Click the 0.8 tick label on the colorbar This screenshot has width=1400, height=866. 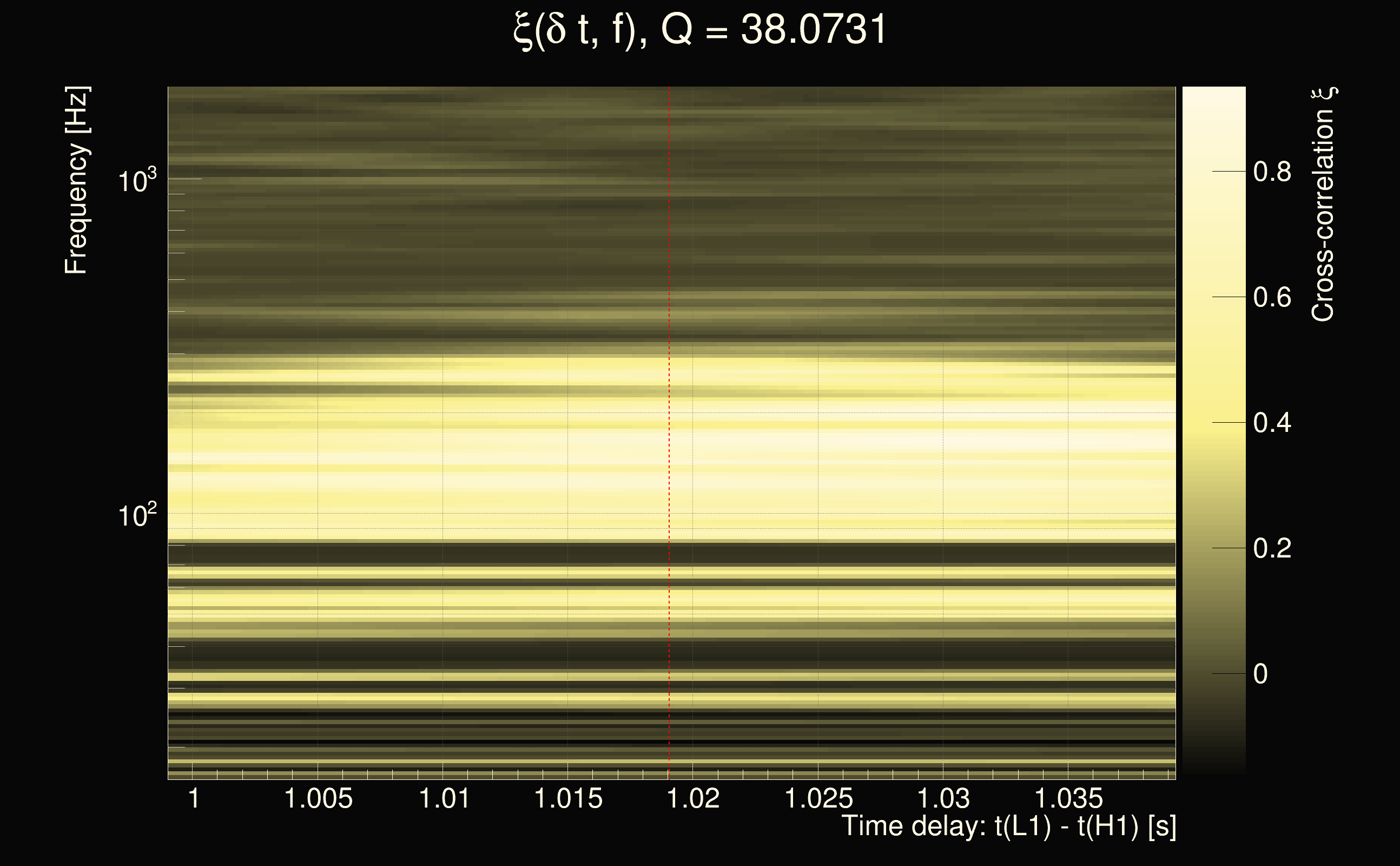point(1272,172)
